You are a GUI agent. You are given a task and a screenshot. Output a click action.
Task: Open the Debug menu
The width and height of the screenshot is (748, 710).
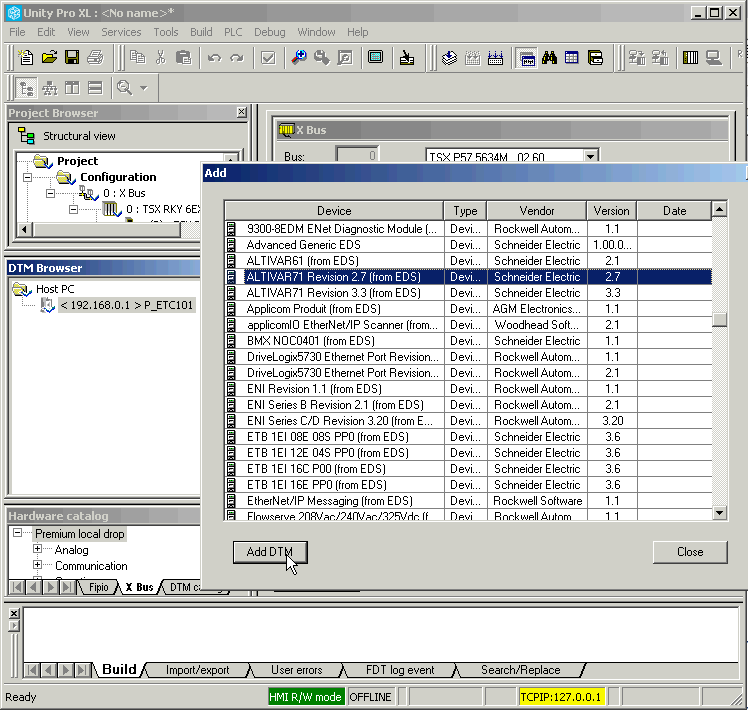click(270, 32)
